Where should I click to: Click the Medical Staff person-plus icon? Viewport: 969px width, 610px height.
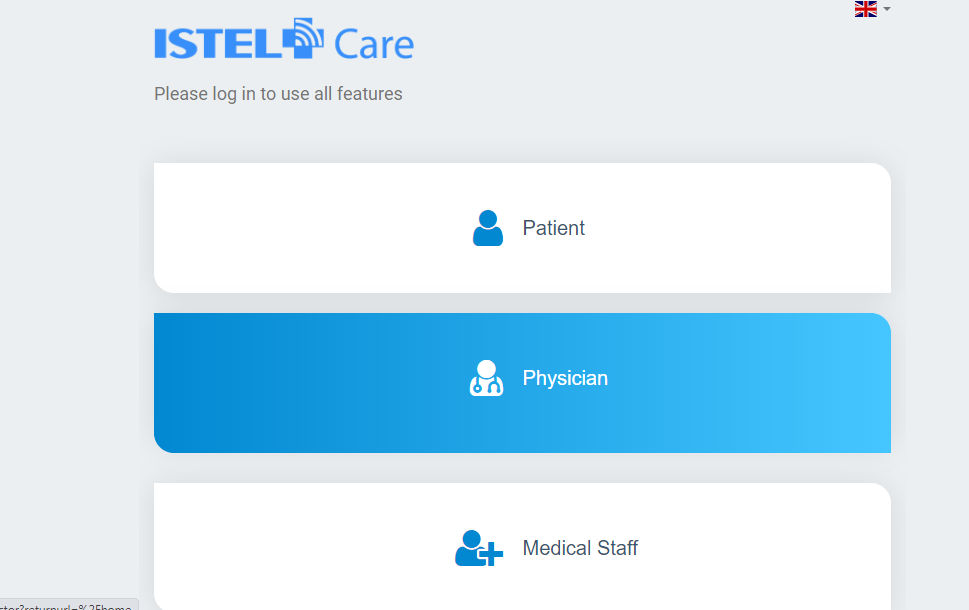(479, 548)
